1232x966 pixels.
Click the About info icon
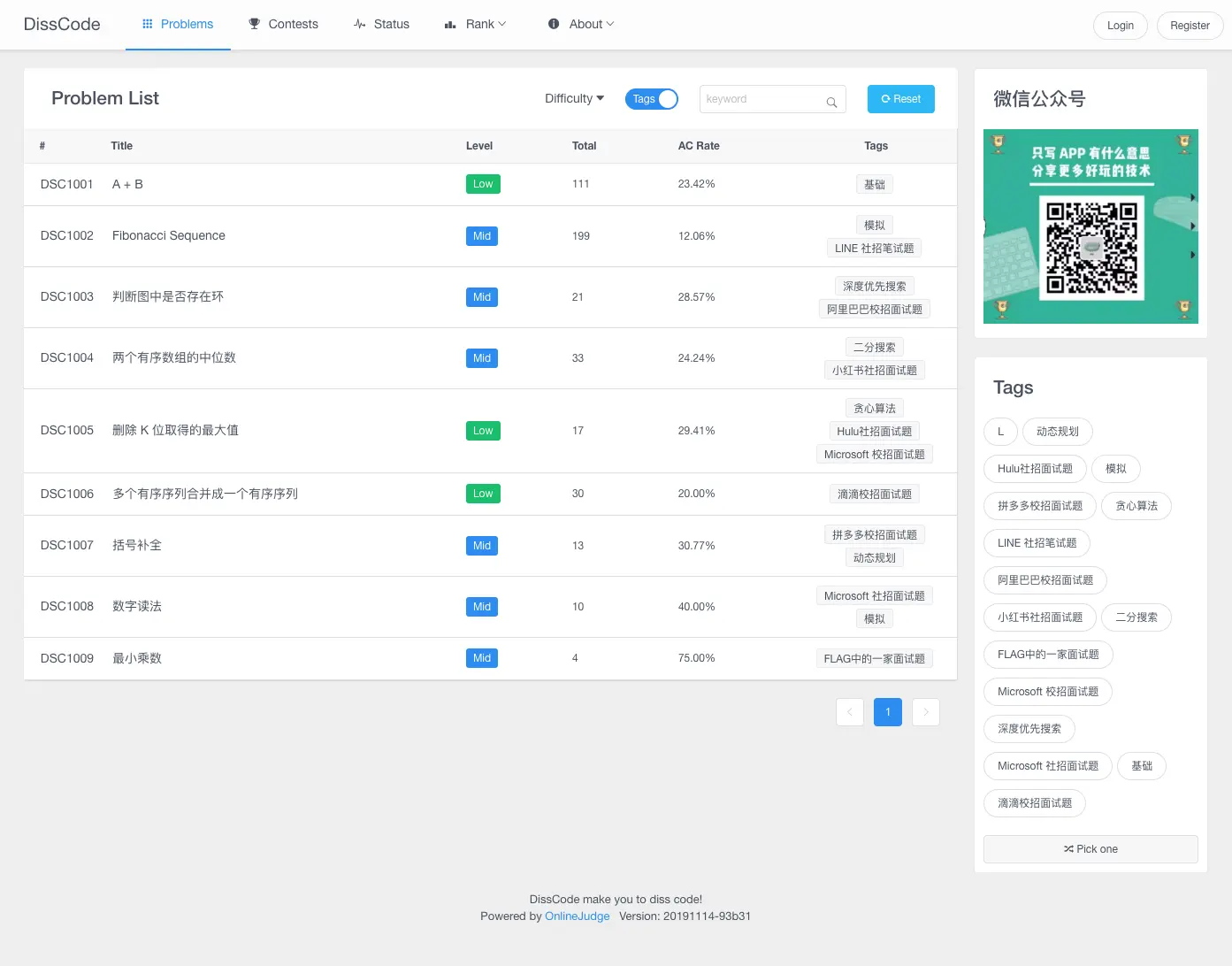(554, 24)
